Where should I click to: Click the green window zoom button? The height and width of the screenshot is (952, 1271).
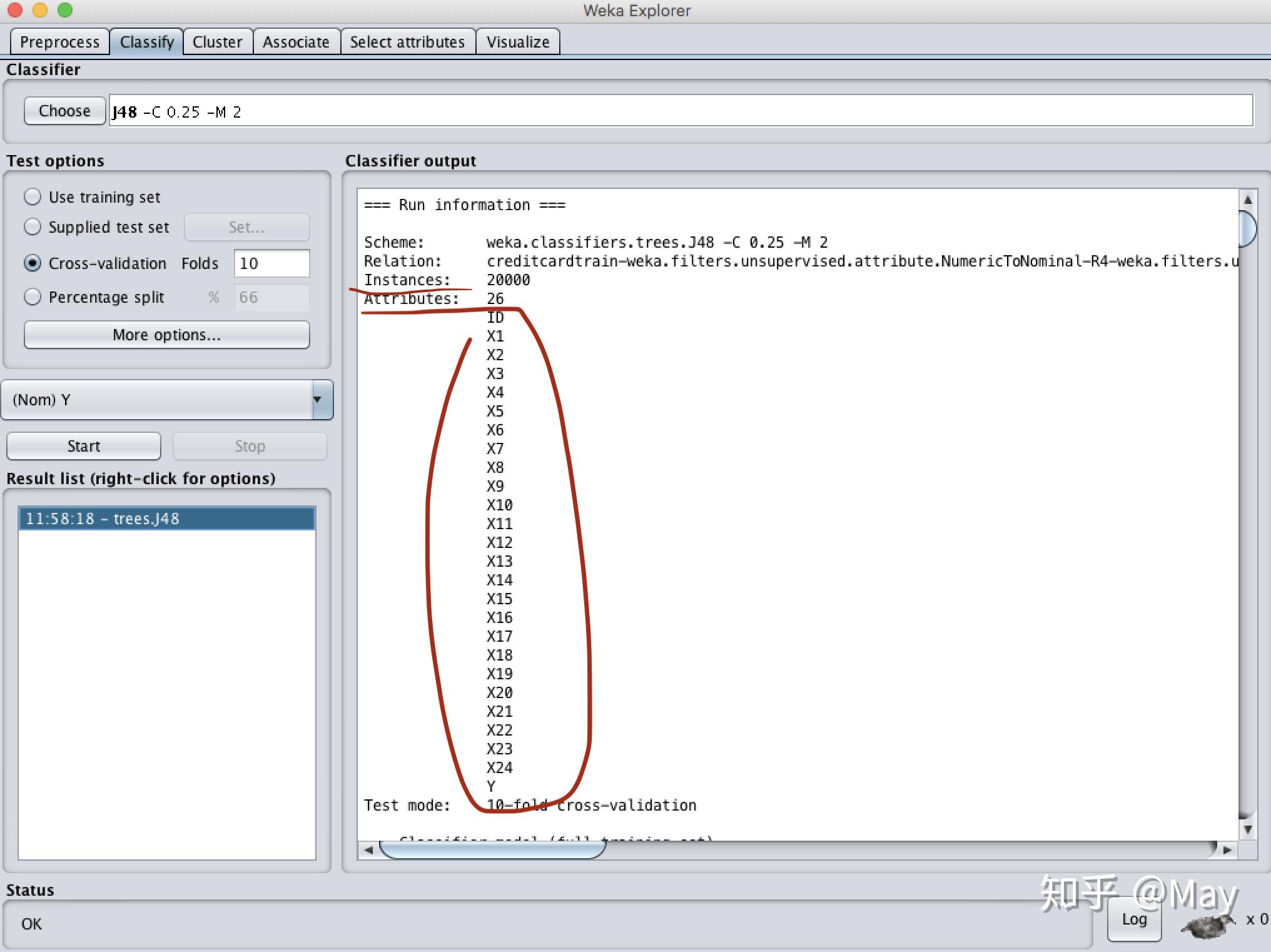65,10
